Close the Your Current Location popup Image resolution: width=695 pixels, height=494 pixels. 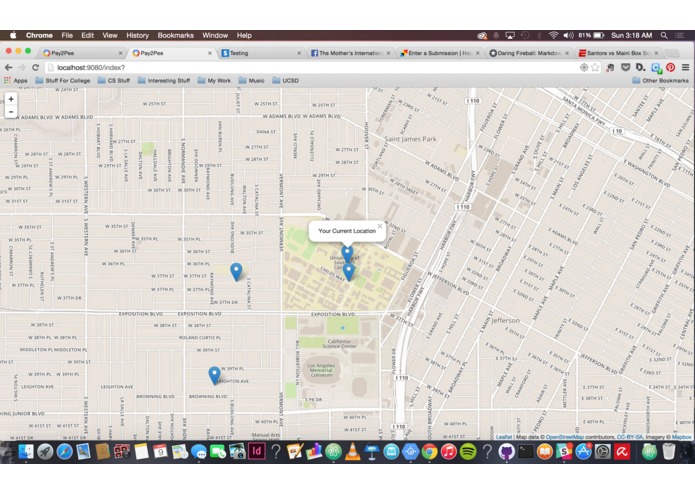(x=379, y=226)
